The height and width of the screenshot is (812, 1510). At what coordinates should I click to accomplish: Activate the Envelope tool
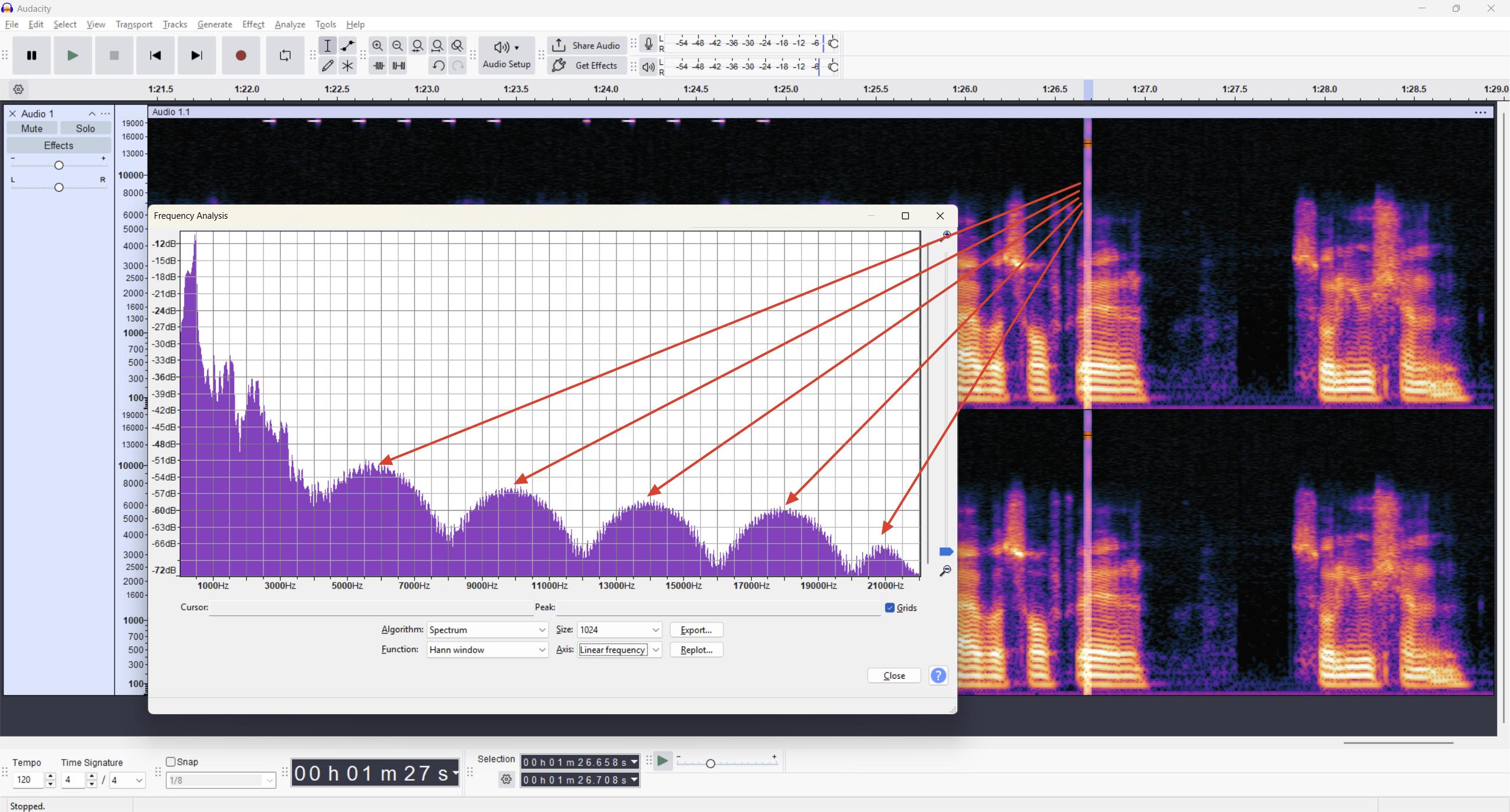click(x=347, y=45)
